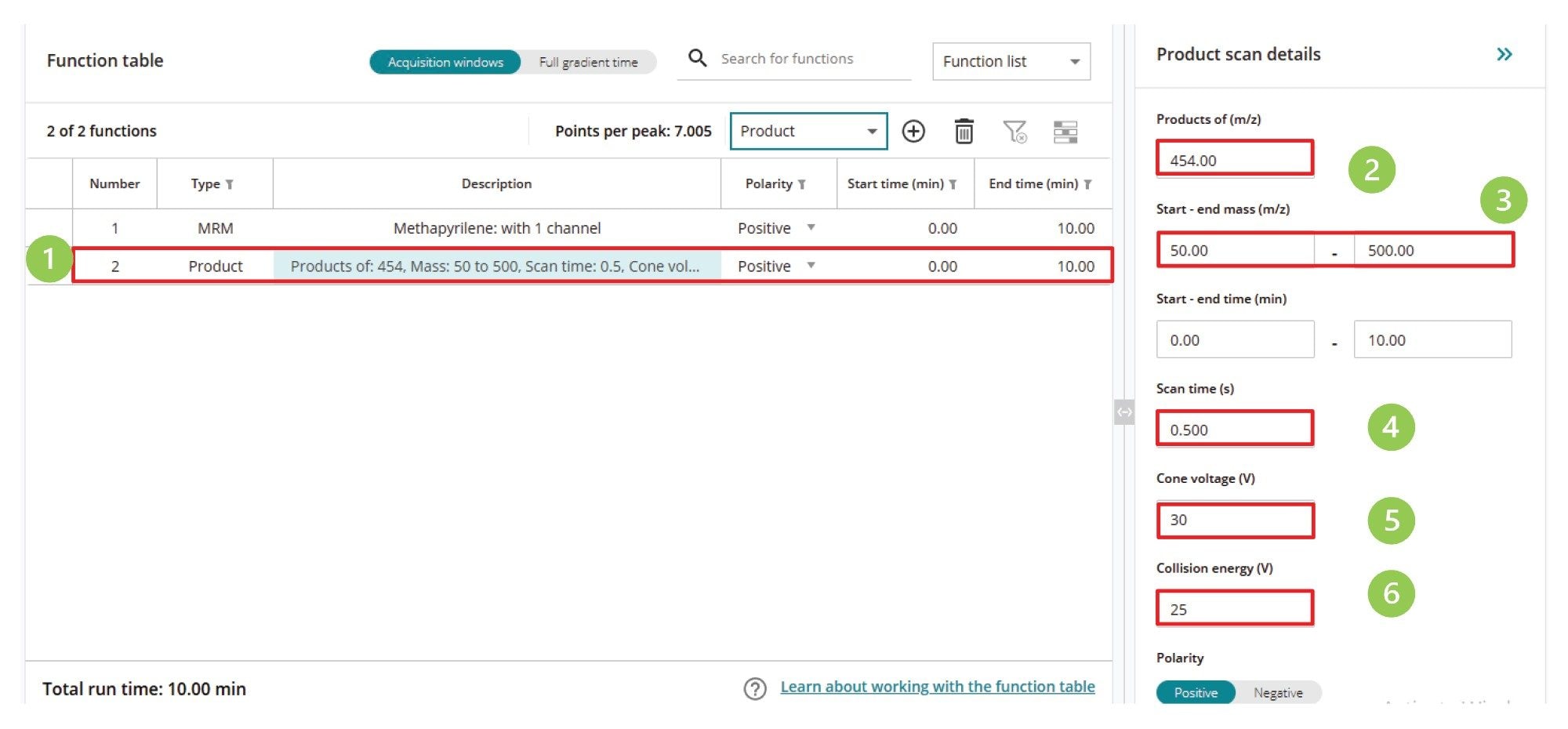Click the Products of (m/z) 454.00 field
This screenshot has width=1568, height=729.
click(1235, 159)
